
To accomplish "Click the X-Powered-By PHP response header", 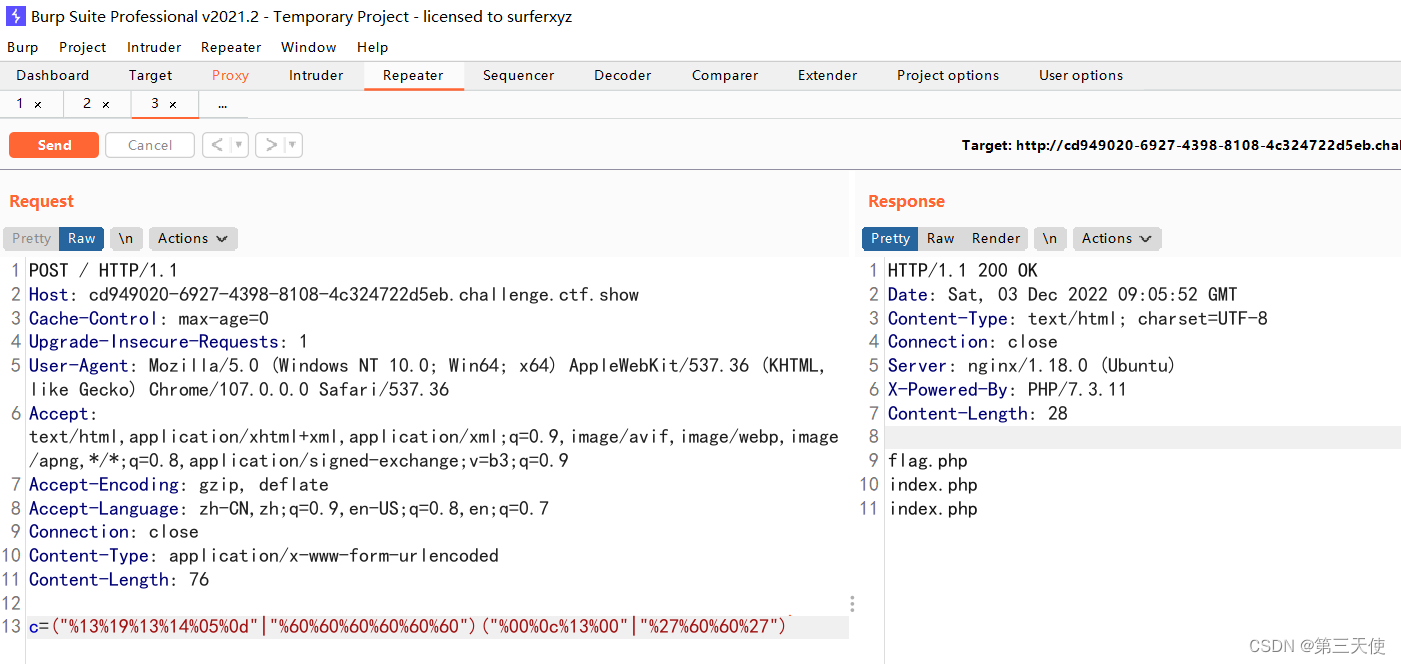I will coord(1007,390).
